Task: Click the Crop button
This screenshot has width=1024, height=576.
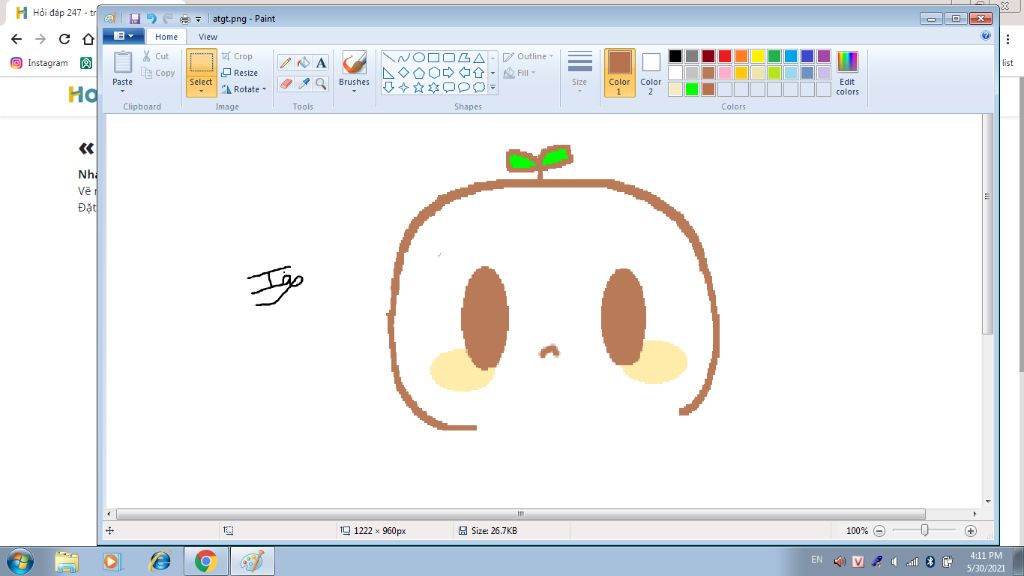Action: 237,56
